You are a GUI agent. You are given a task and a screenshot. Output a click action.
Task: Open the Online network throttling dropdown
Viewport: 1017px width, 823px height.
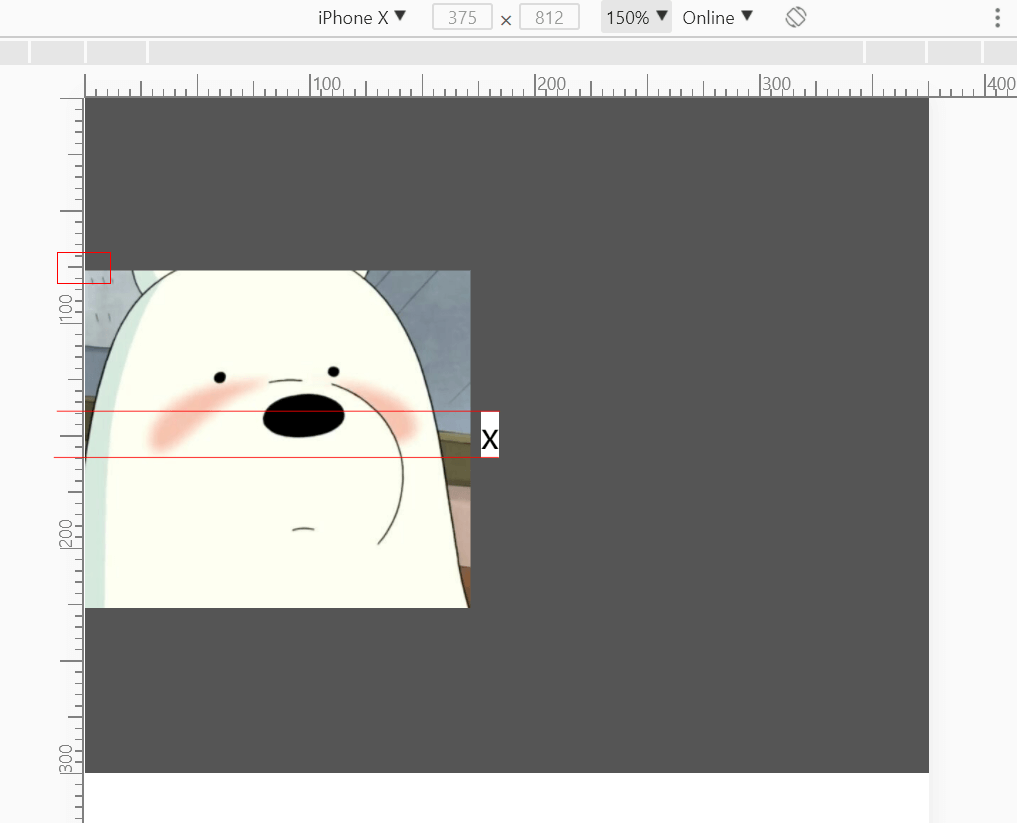point(717,17)
